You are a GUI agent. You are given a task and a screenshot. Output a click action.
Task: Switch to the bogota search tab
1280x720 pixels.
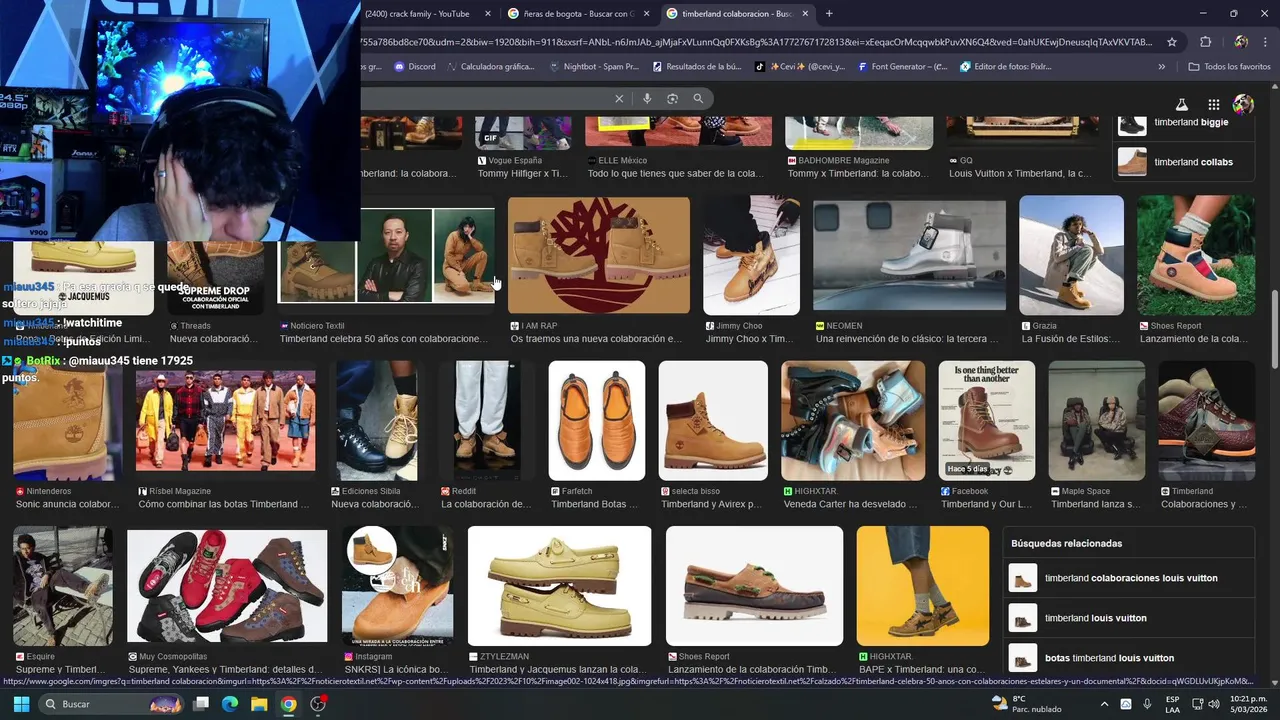tap(577, 14)
